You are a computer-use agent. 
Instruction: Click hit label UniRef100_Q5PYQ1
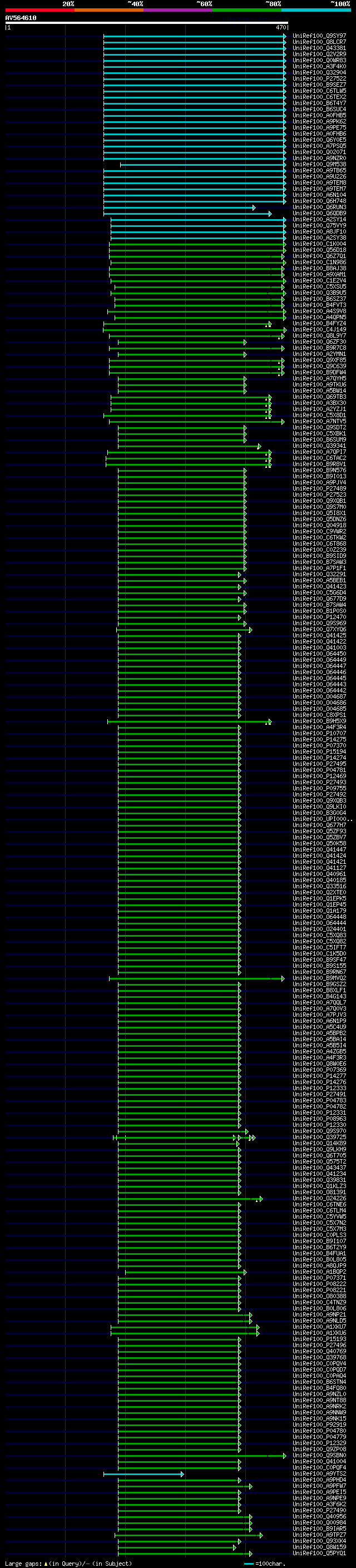tap(319, 1553)
